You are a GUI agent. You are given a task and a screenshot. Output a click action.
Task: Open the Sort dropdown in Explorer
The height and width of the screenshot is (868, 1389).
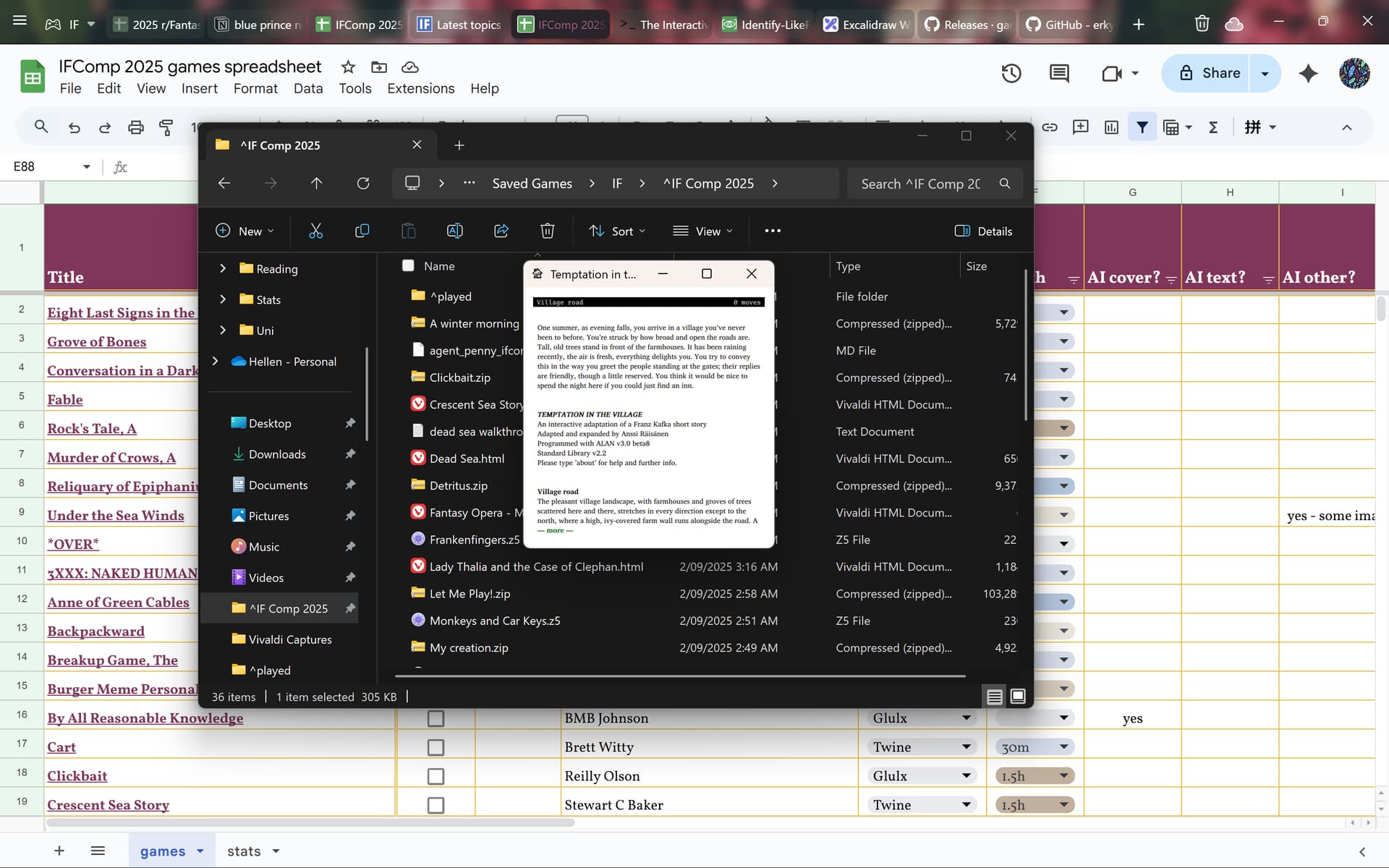(617, 231)
